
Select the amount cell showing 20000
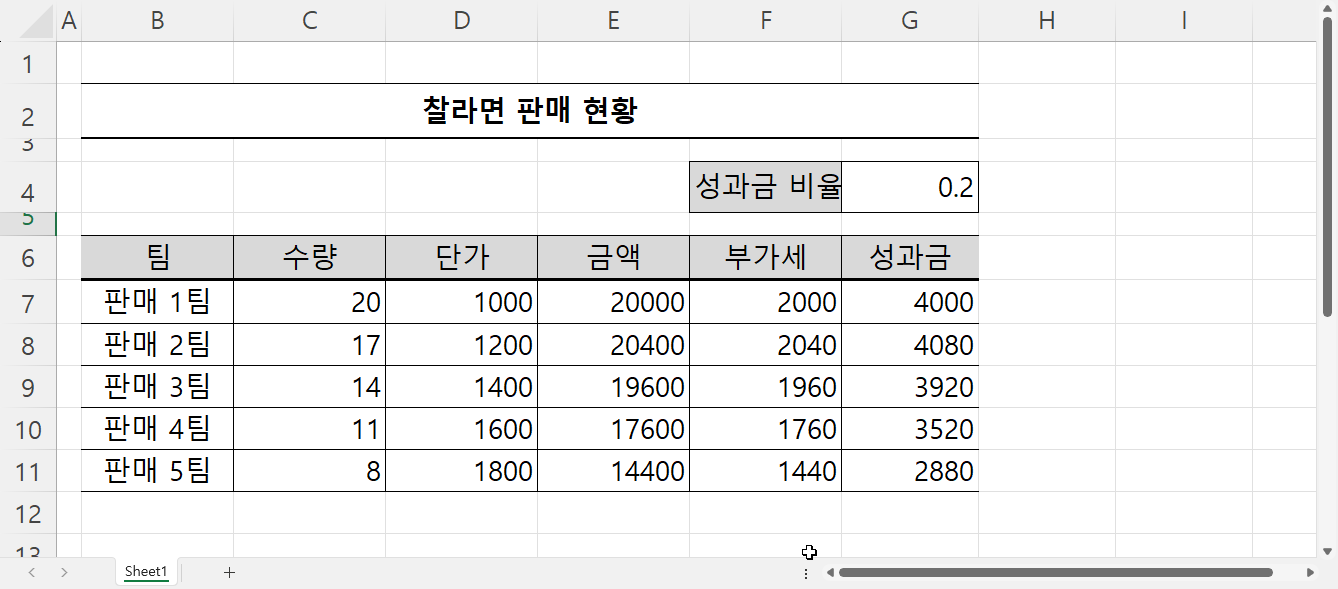point(614,302)
